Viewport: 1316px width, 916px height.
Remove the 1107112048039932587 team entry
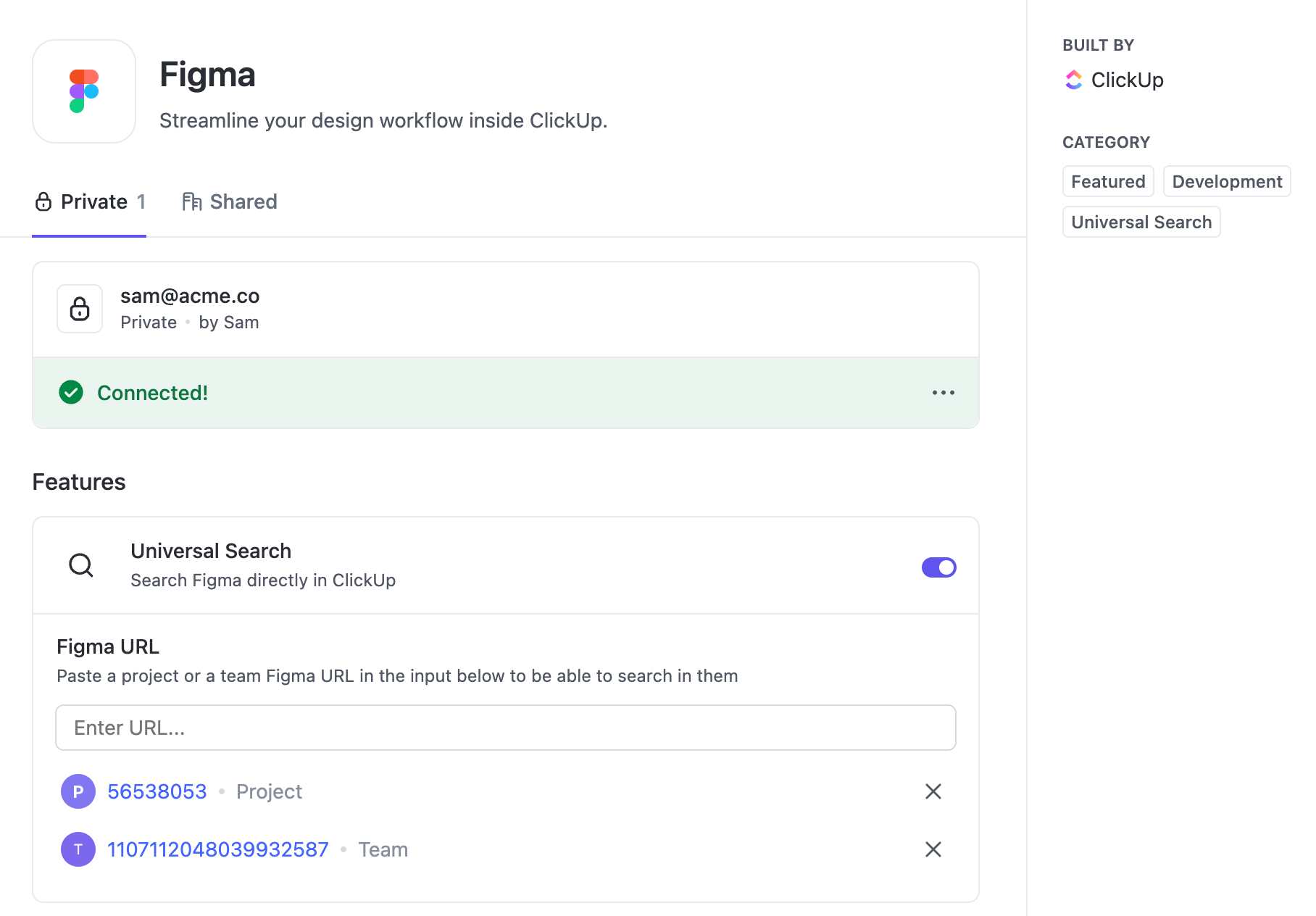click(x=933, y=849)
